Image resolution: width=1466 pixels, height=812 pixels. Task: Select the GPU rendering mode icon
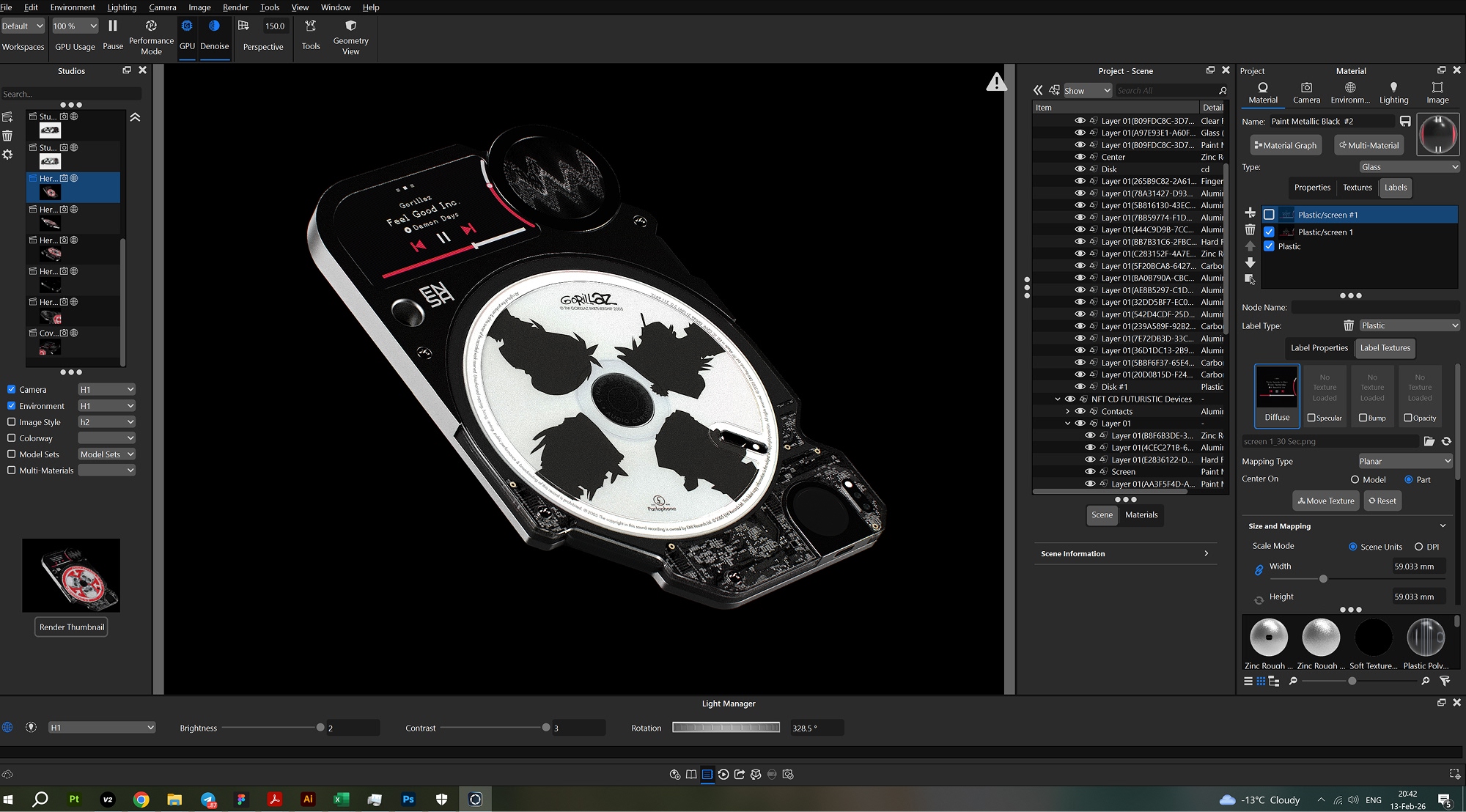pos(187,25)
